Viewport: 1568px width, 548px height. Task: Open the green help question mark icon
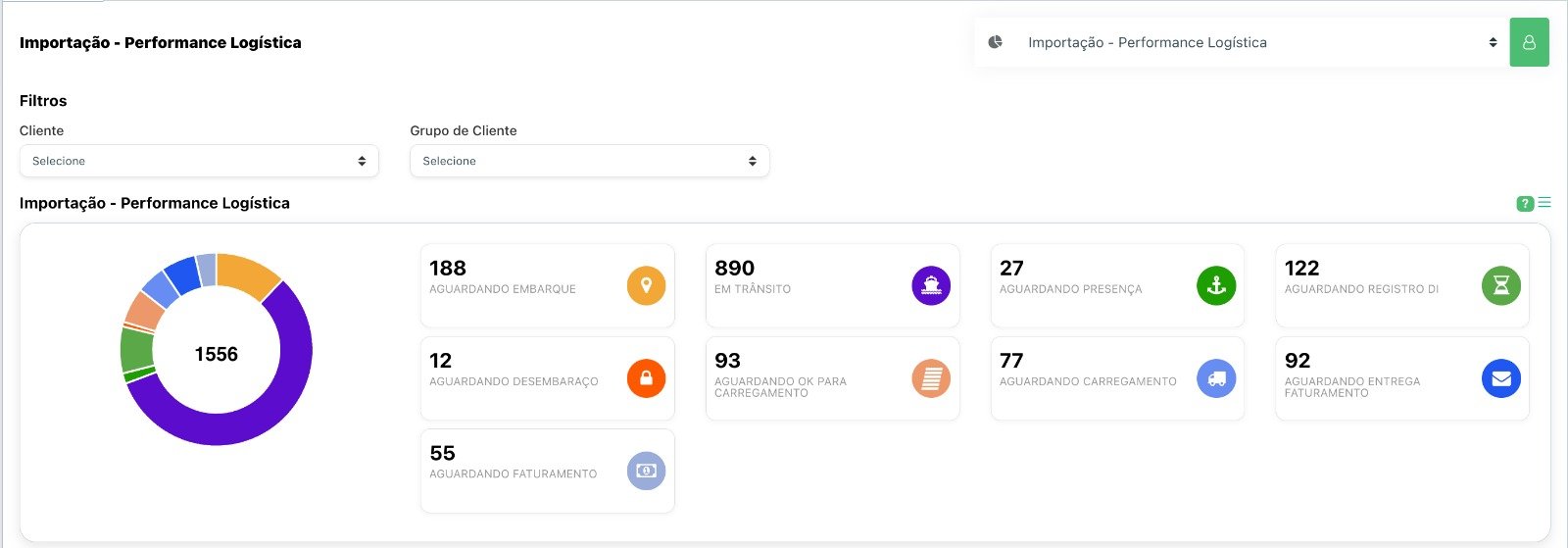[1524, 204]
